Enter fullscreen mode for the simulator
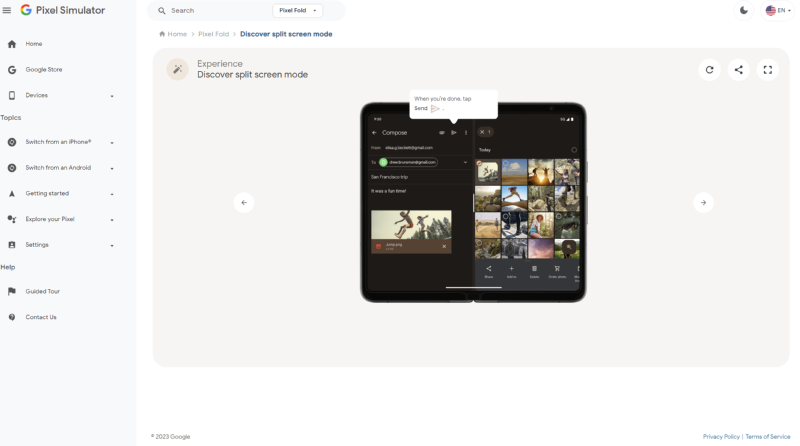This screenshot has height=446, width=800. [x=768, y=70]
